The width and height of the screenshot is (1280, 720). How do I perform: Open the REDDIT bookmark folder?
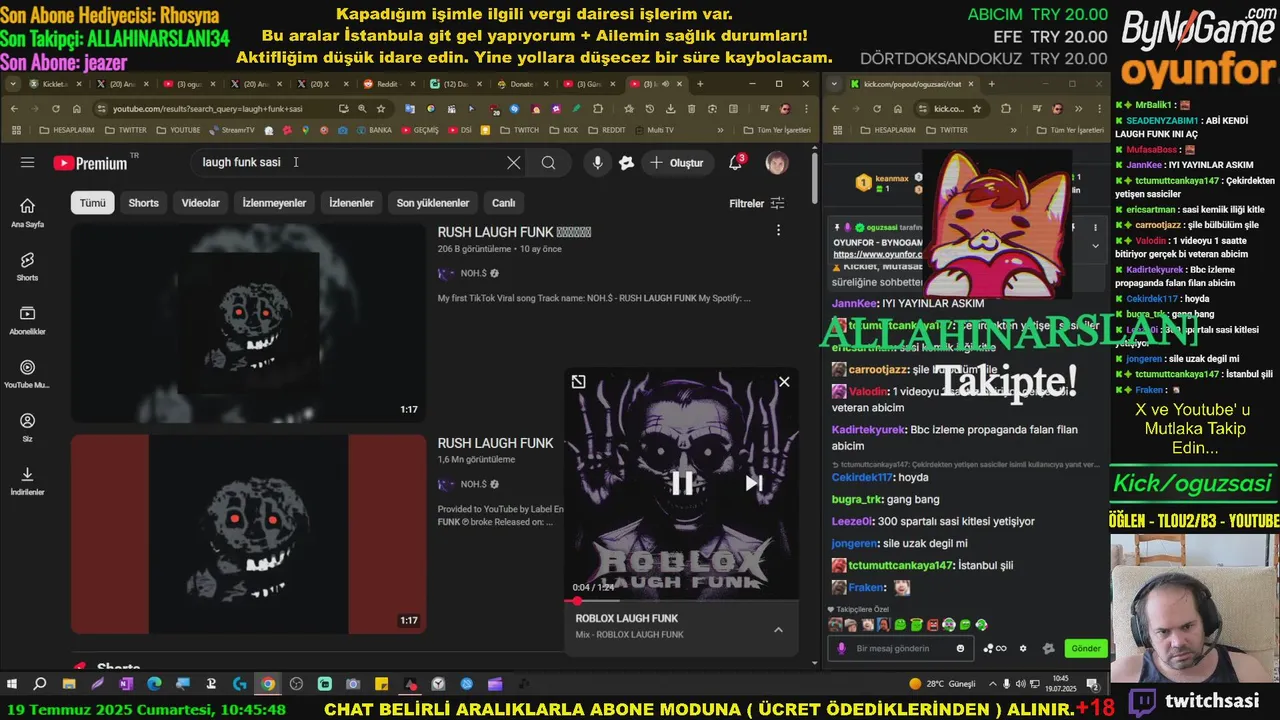(x=606, y=130)
